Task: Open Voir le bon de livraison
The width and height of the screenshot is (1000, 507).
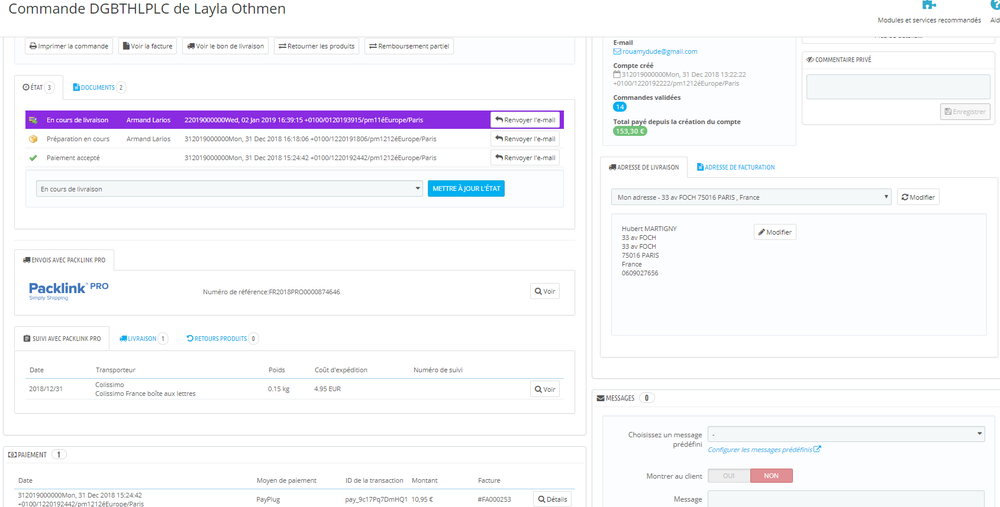Action: pyautogui.click(x=226, y=46)
